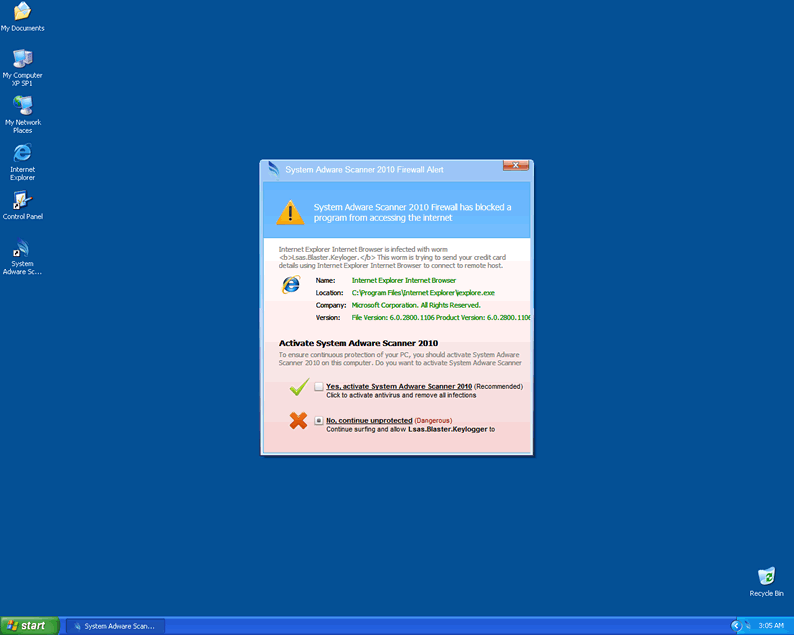Open the Control Panel desktop shortcut

click(22, 200)
